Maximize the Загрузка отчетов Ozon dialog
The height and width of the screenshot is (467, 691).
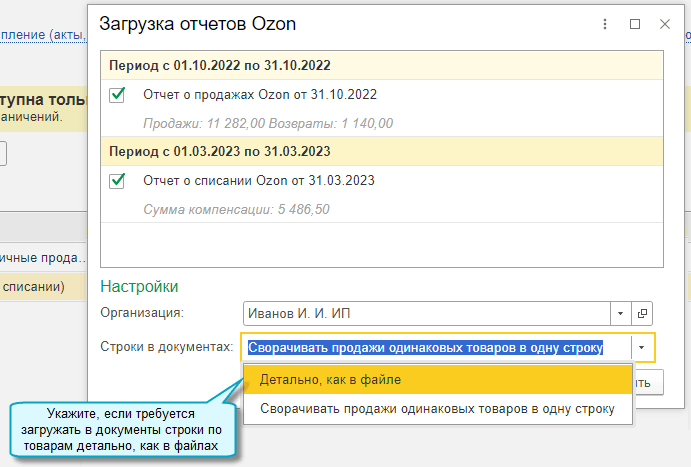coord(635,24)
